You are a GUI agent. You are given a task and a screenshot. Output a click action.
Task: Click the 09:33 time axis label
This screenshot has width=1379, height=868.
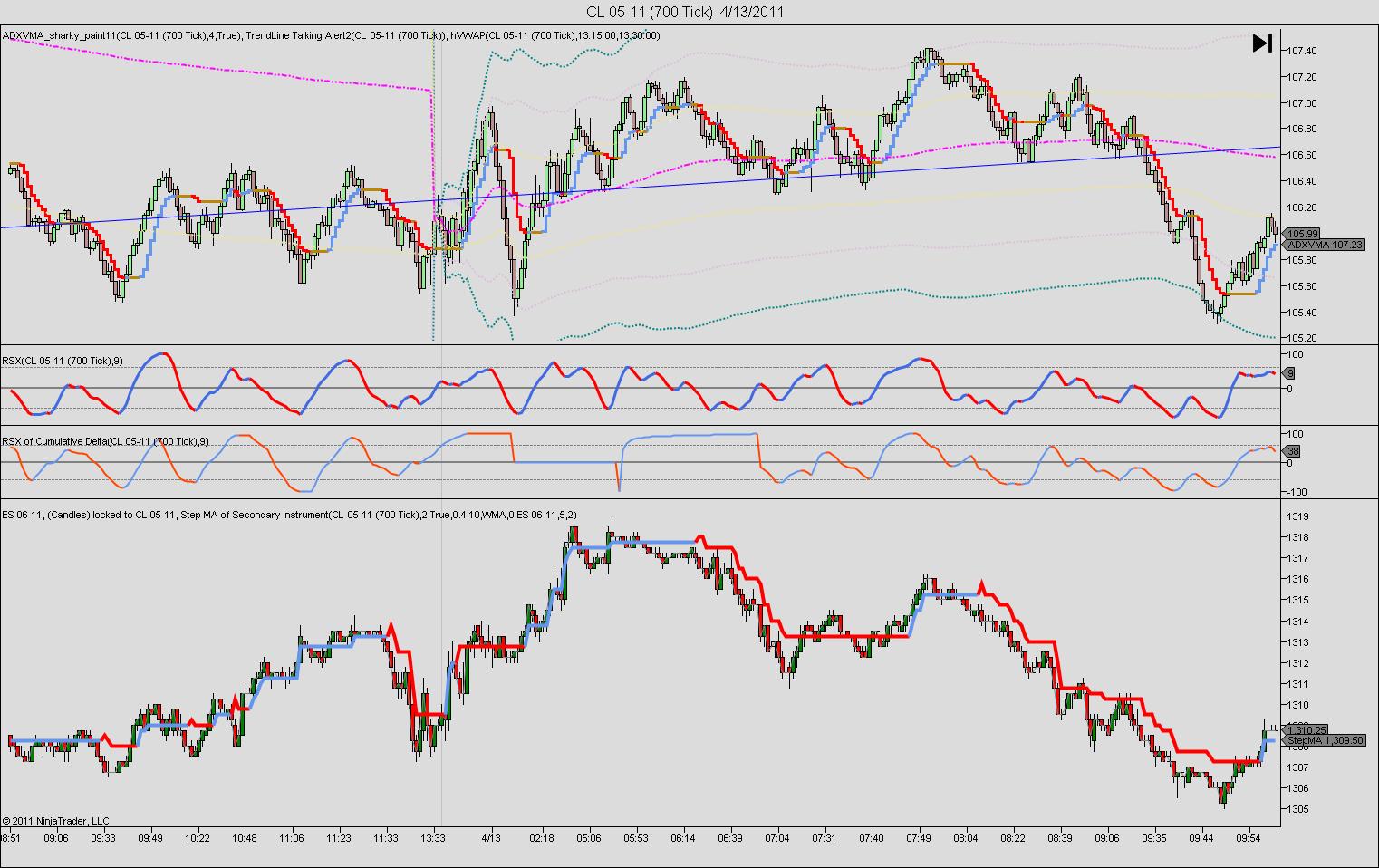[102, 838]
